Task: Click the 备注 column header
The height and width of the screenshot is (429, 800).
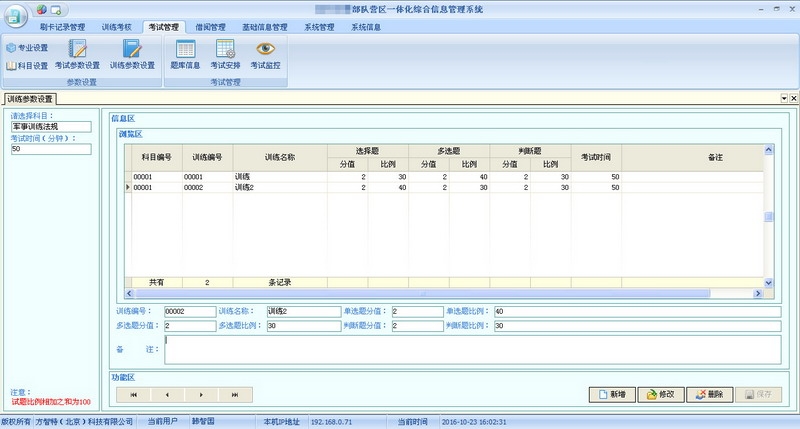Action: click(715, 158)
